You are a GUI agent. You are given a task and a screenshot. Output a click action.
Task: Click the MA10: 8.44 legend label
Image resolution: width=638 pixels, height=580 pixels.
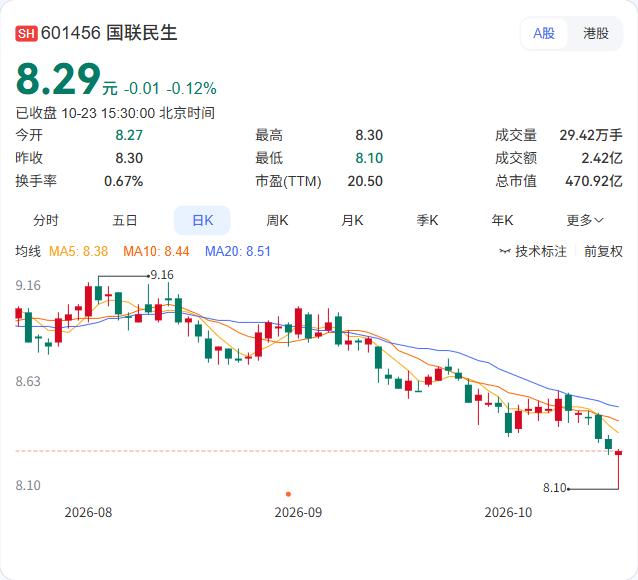(156, 251)
